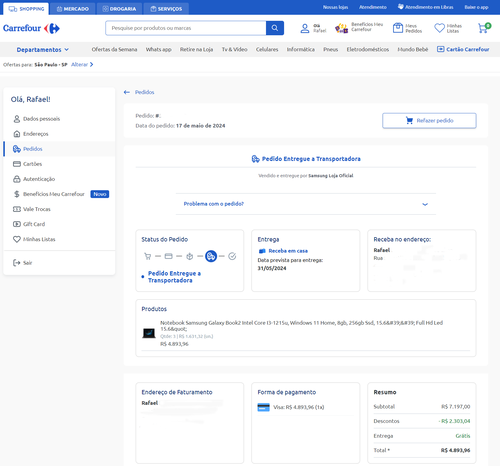Switch to the Shopping tab
The width and height of the screenshot is (500, 466).
(x=26, y=9)
